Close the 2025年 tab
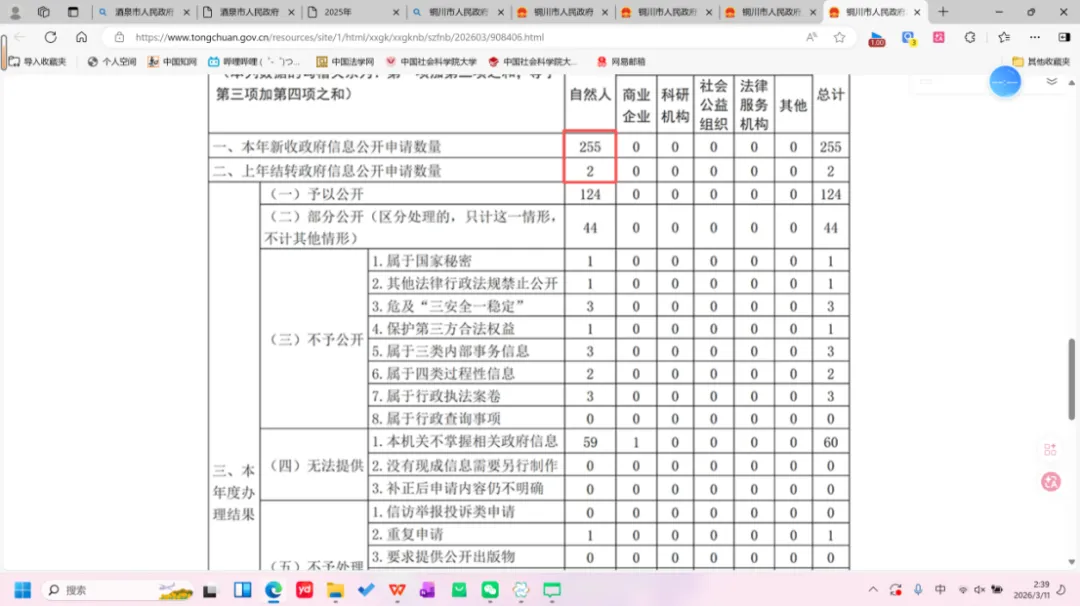 395,12
